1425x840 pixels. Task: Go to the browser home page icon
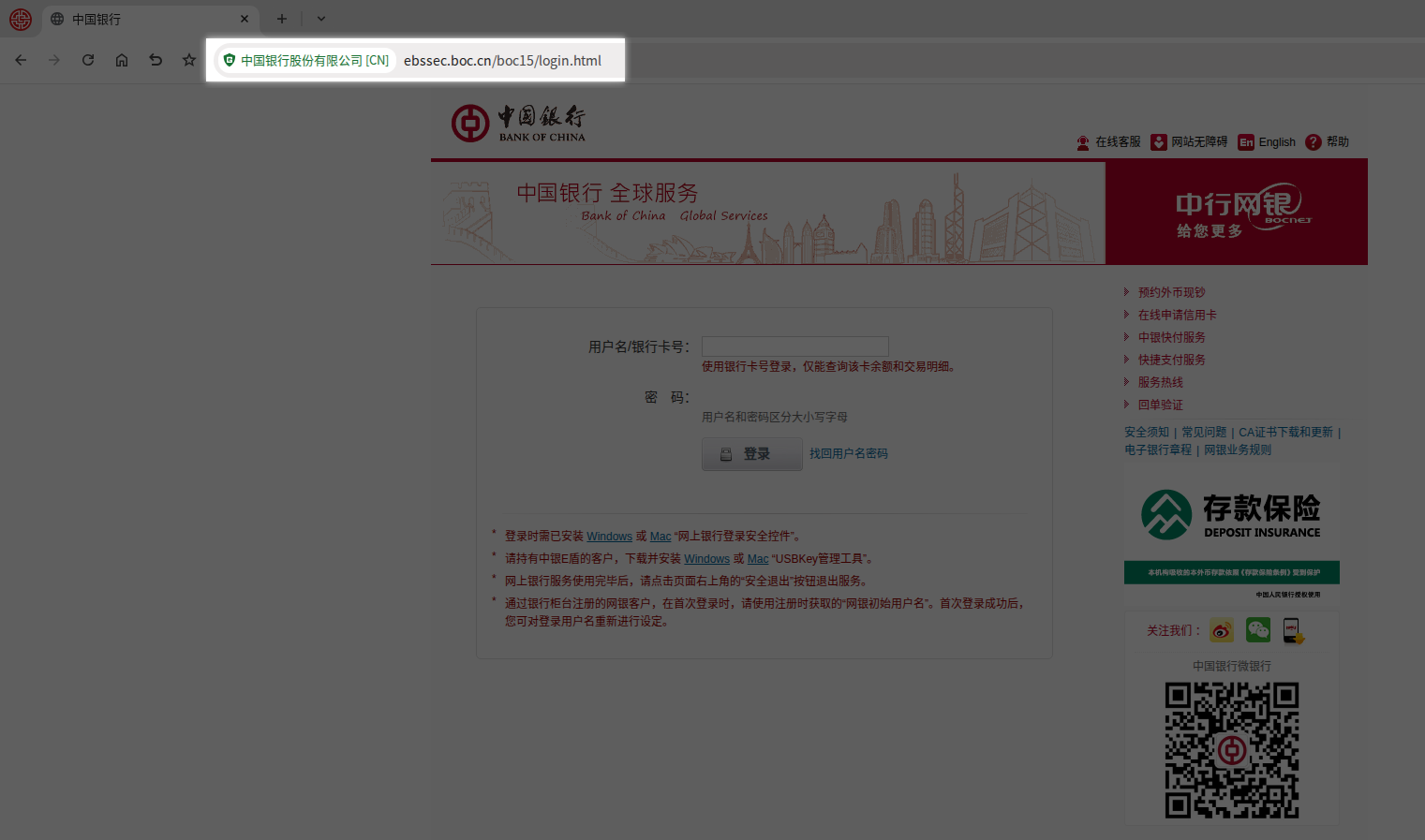tap(122, 60)
